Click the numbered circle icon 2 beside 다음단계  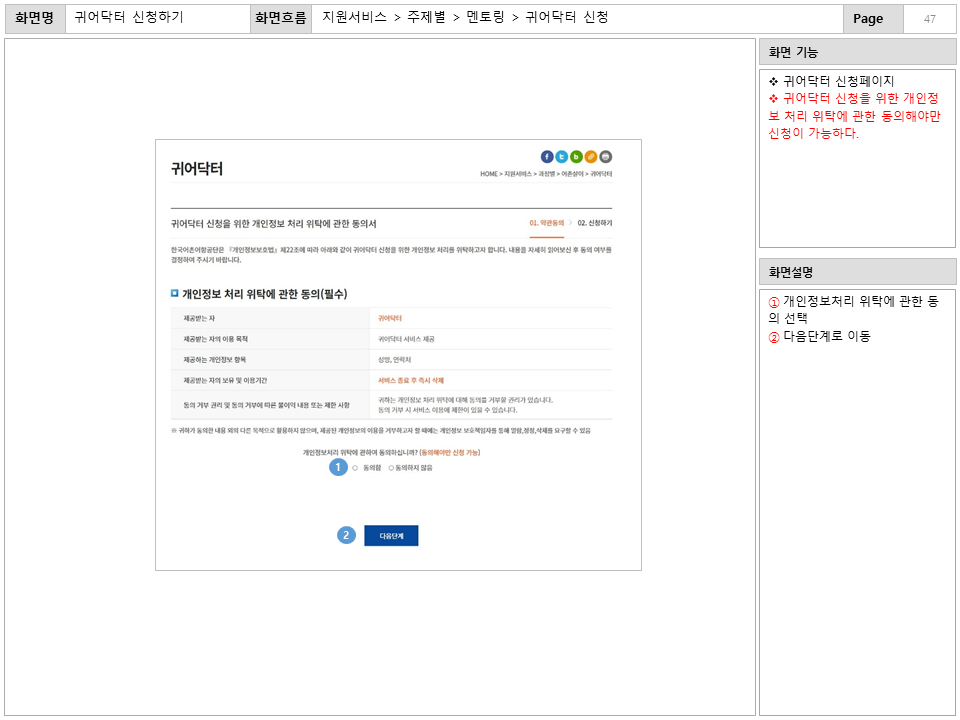[344, 535]
